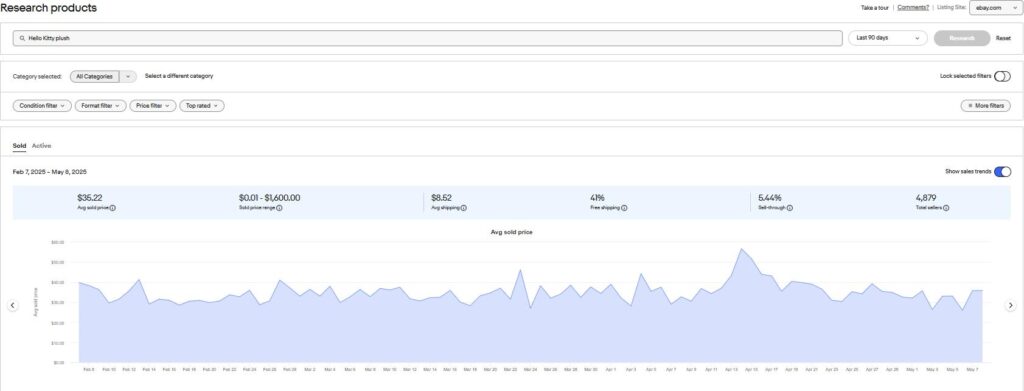The width and height of the screenshot is (1024, 391).
Task: Click the chart's next arrow icon
Action: click(x=1010, y=305)
